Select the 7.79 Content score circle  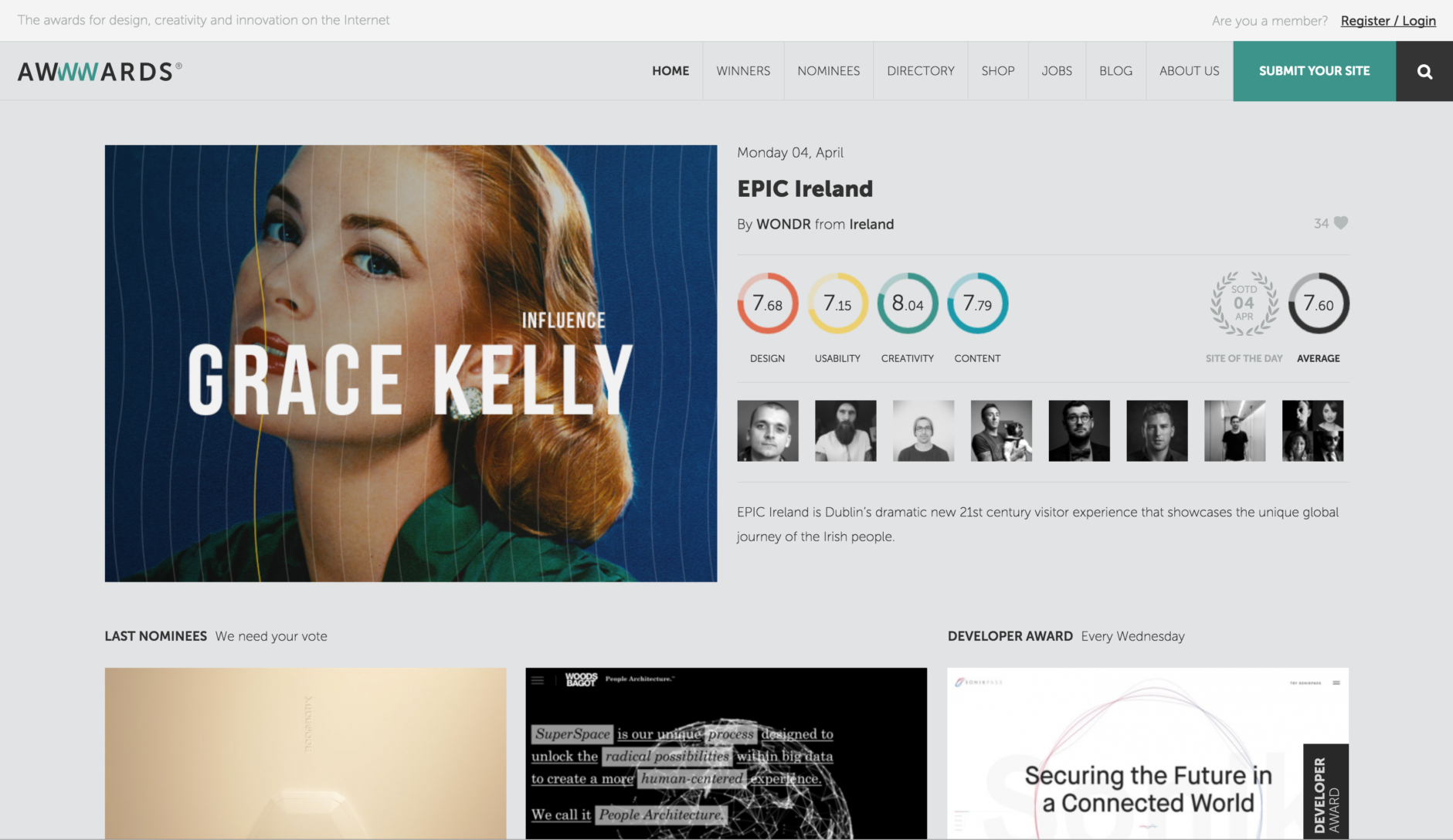978,303
